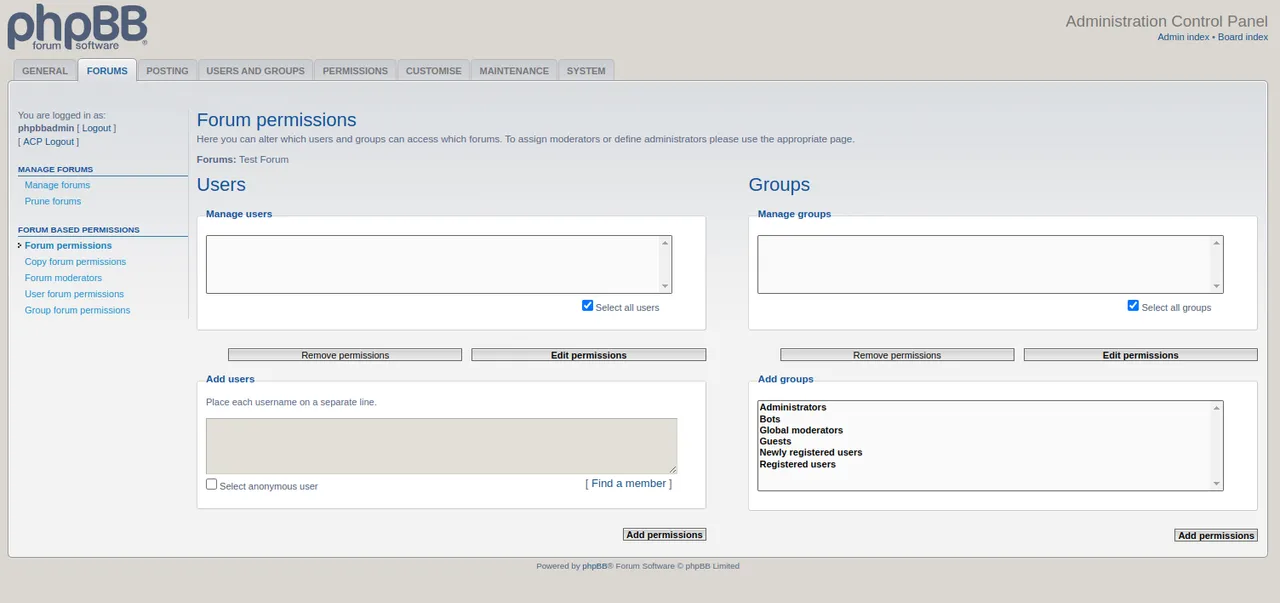This screenshot has height=603, width=1280.
Task: Switch to the Forums tab
Action: [x=107, y=71]
